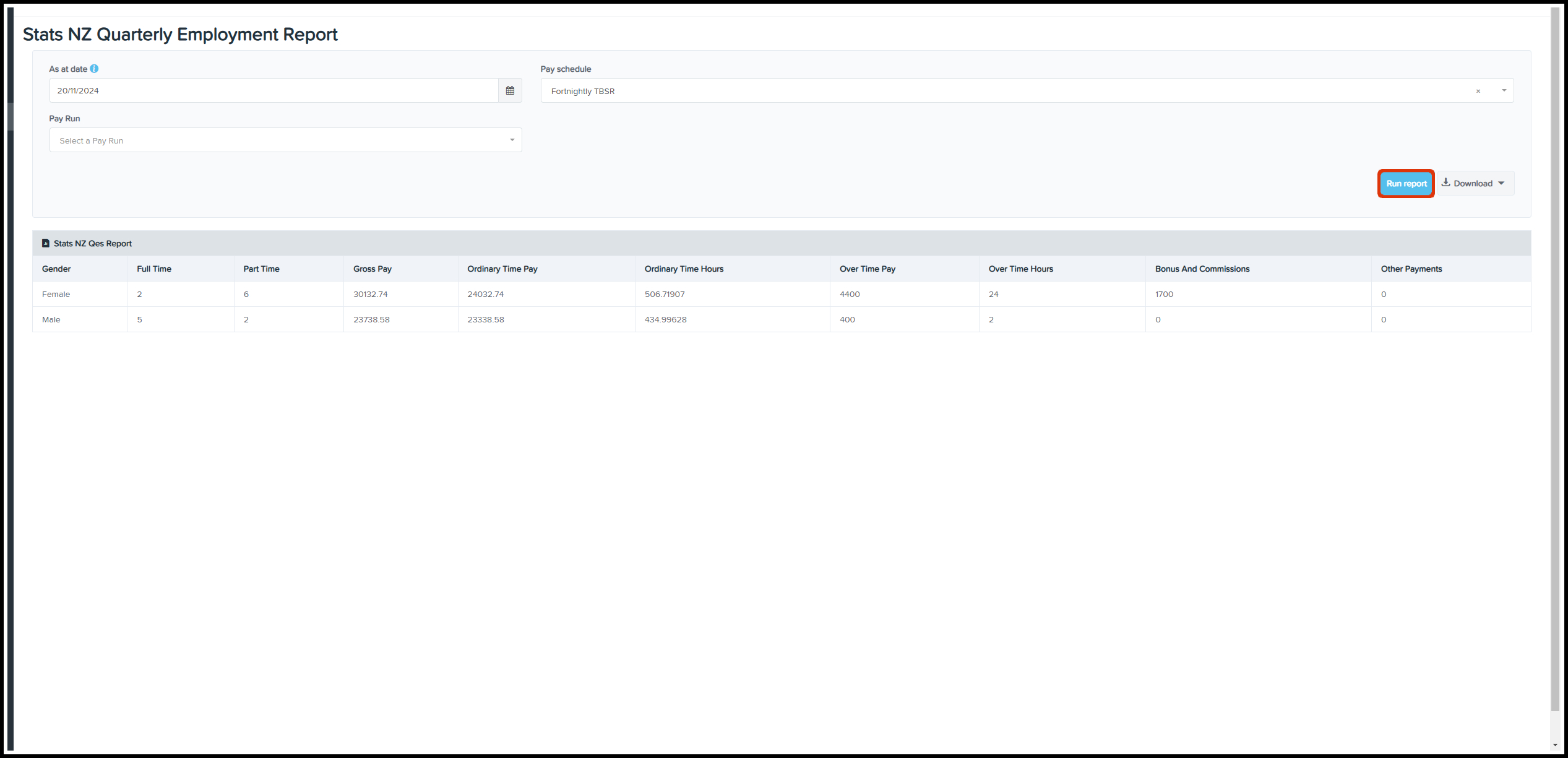Click the download arrow icon
Image resolution: width=1568 pixels, height=758 pixels.
pyautogui.click(x=1446, y=183)
